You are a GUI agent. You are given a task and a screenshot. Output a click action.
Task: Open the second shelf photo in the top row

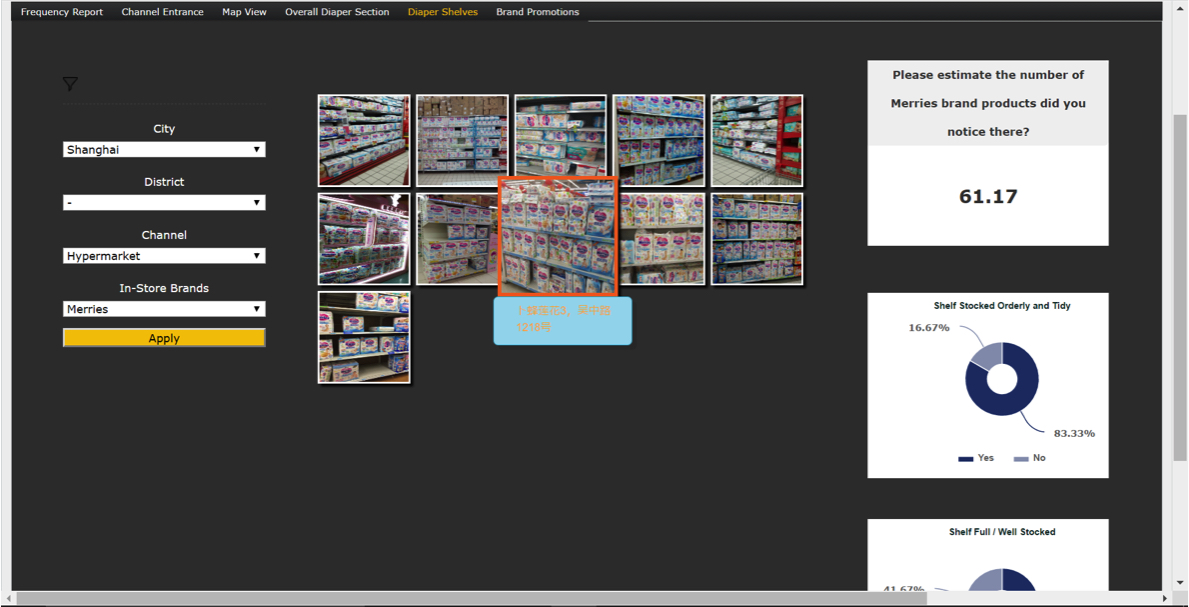(462, 140)
